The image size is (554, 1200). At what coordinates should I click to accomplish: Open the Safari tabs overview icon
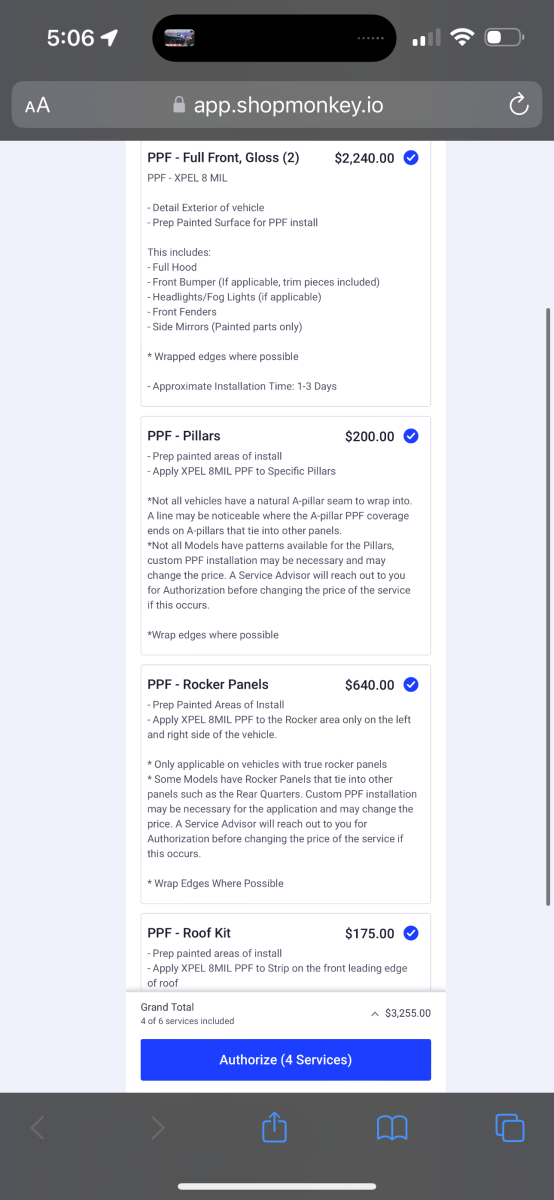[510, 1128]
